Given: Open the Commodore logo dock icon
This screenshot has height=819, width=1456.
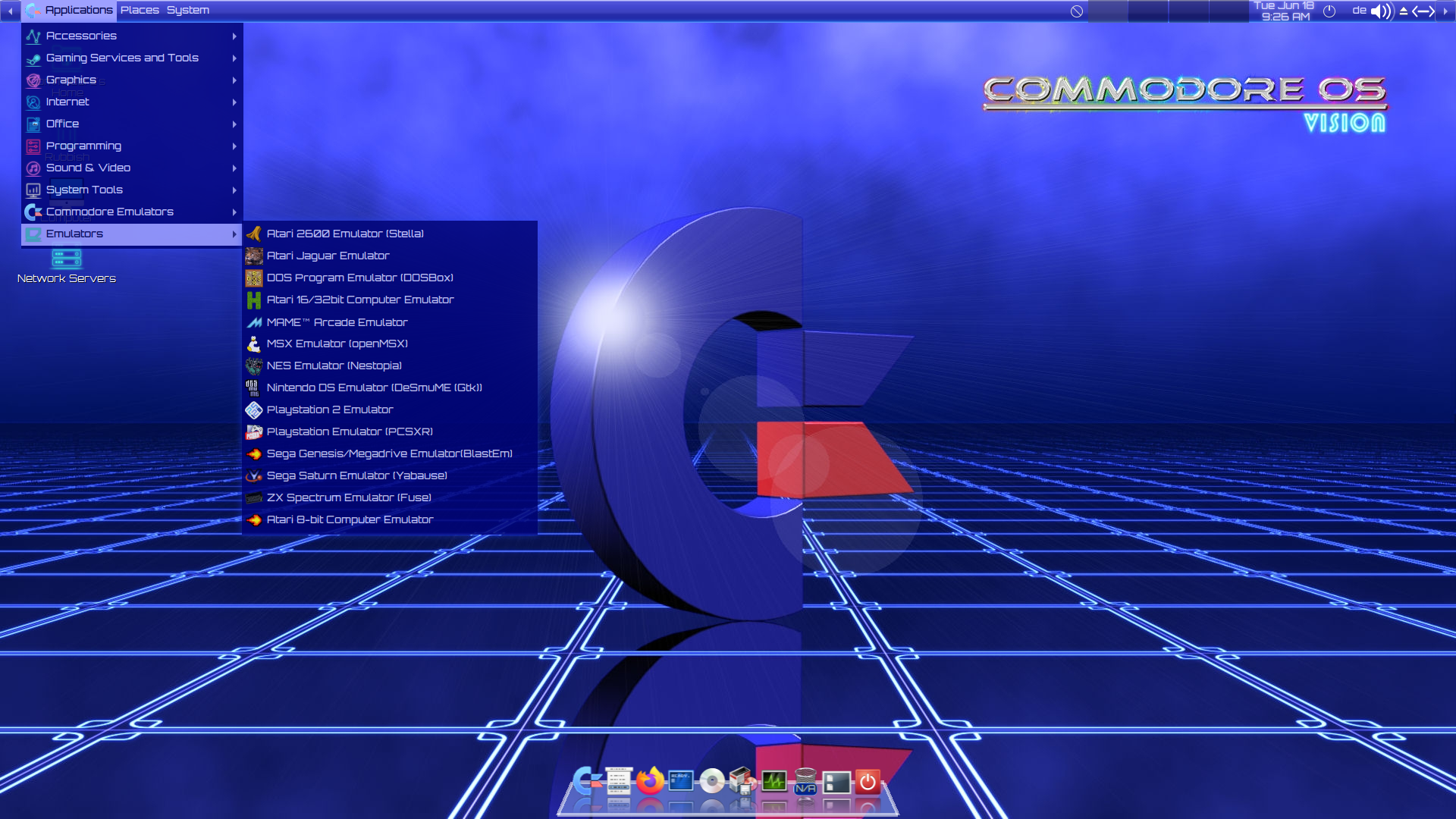Looking at the screenshot, I should 586,781.
